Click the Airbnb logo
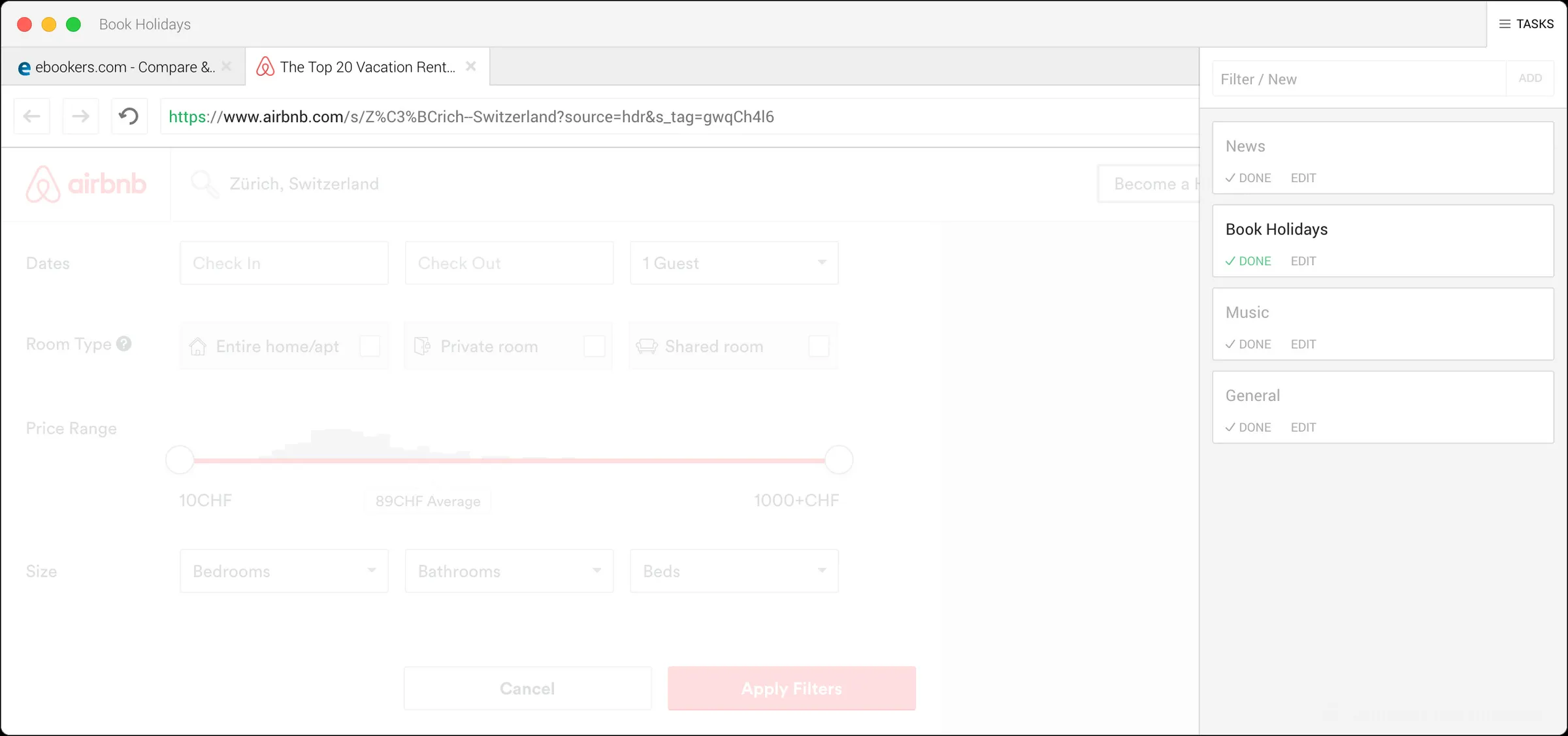Viewport: 1568px width, 736px height. pos(86,184)
